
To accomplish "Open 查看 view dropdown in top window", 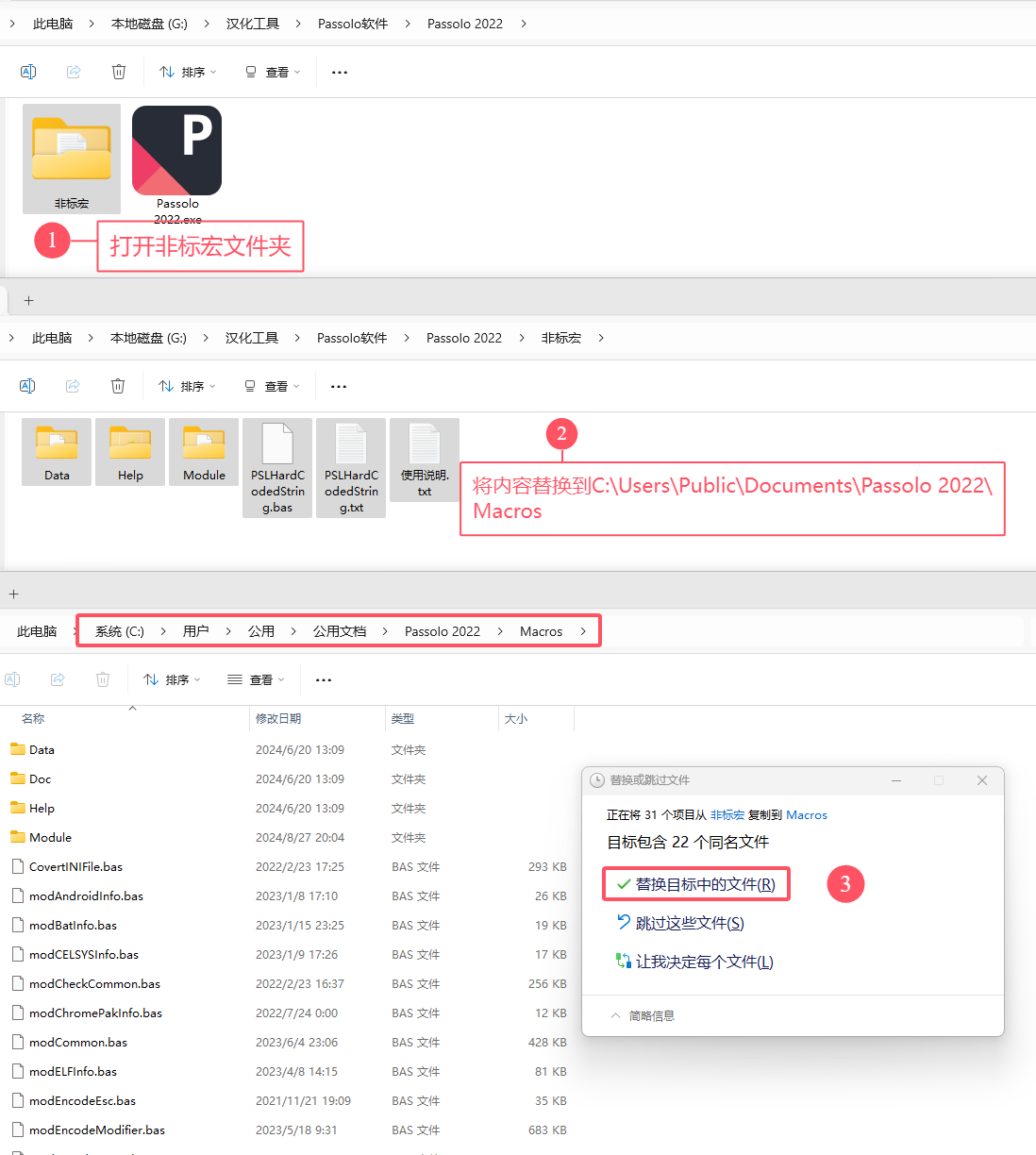I will tap(273, 72).
